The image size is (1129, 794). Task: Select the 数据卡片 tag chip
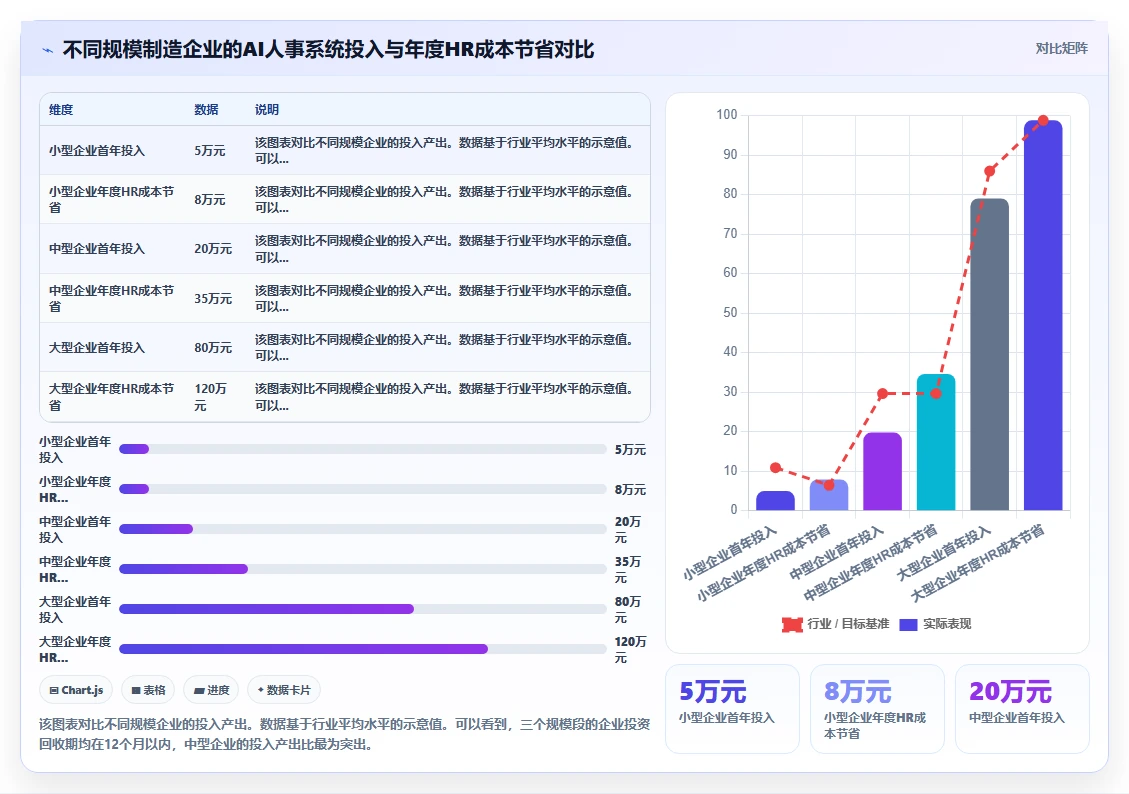click(284, 690)
